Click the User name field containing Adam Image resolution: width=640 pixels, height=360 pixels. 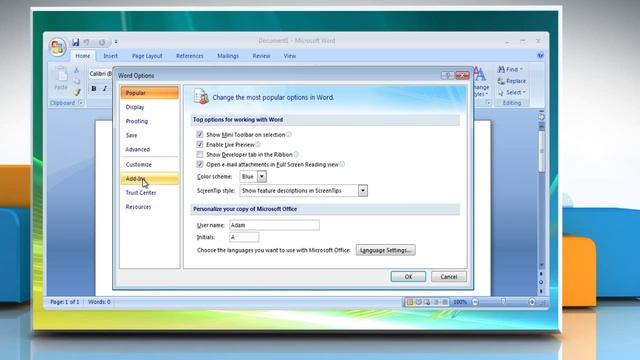click(x=274, y=225)
